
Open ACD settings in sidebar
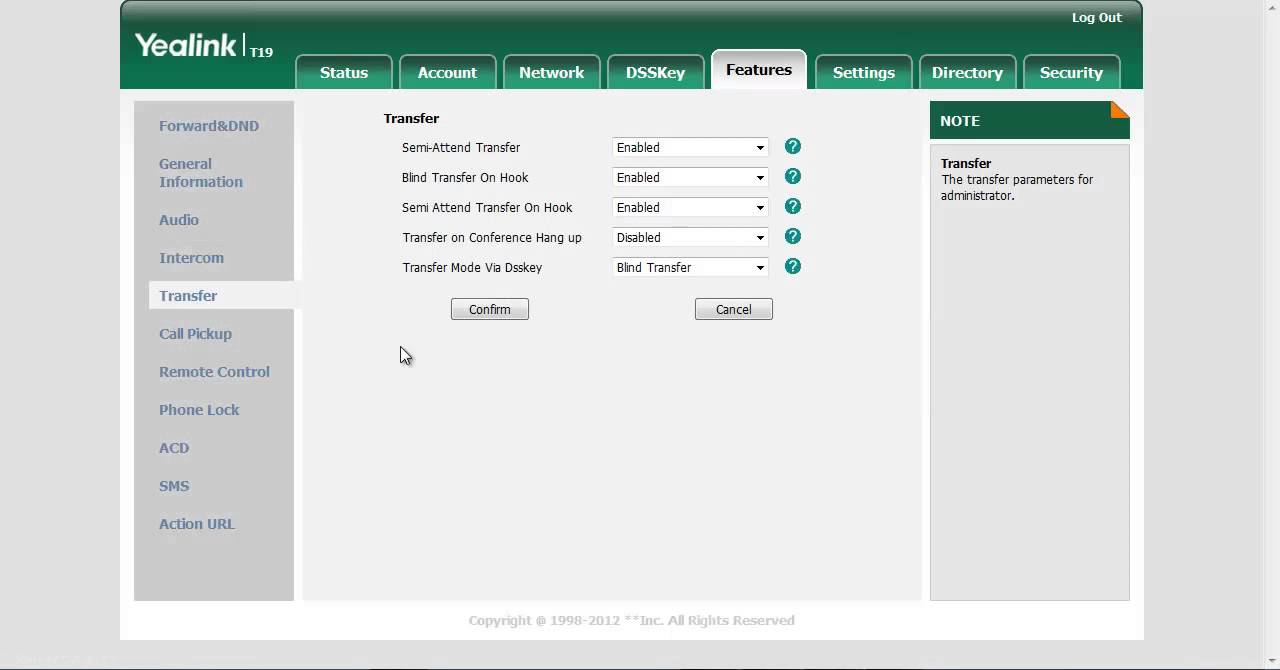click(174, 448)
